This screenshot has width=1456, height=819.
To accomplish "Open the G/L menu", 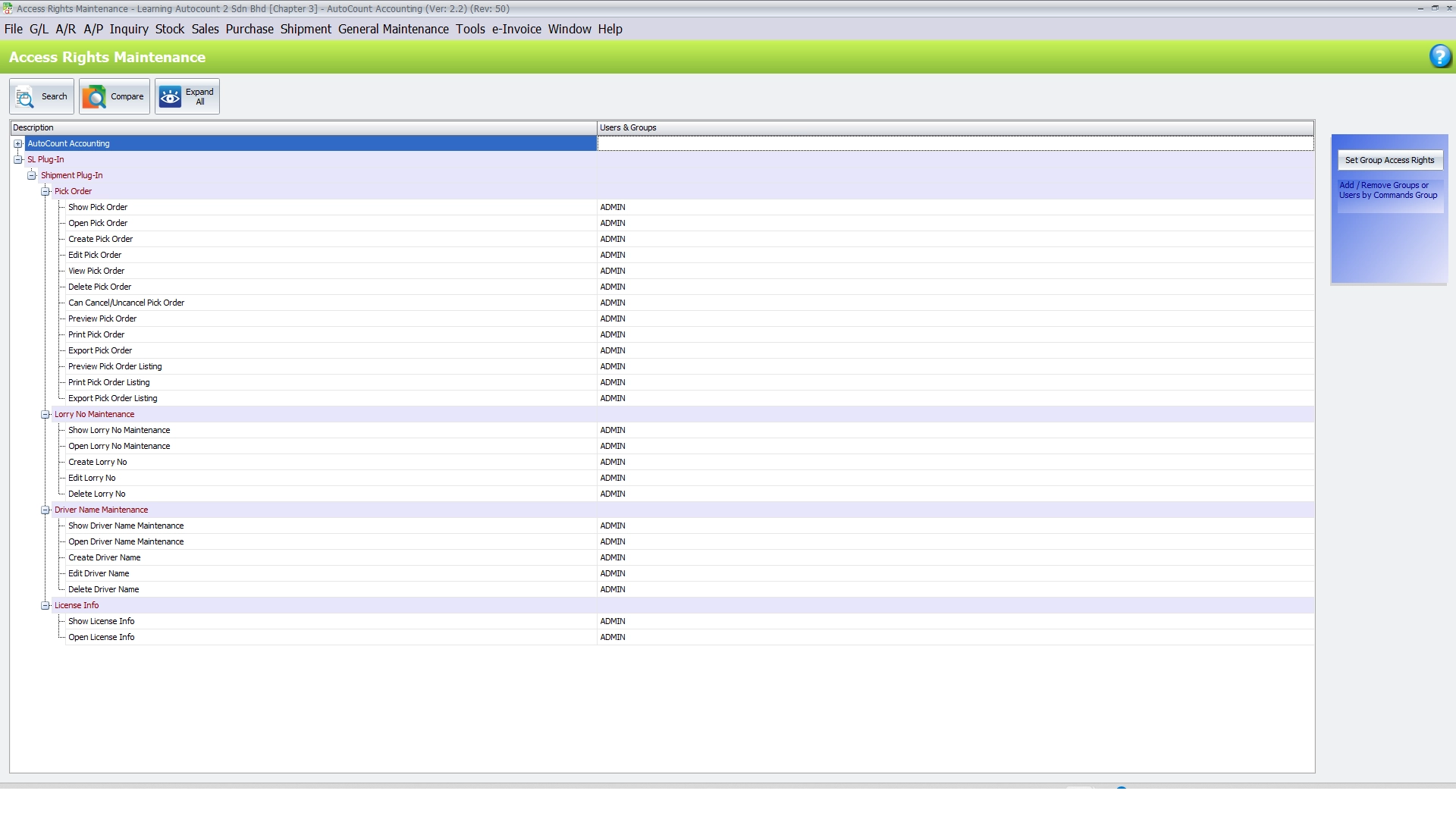I will point(39,29).
